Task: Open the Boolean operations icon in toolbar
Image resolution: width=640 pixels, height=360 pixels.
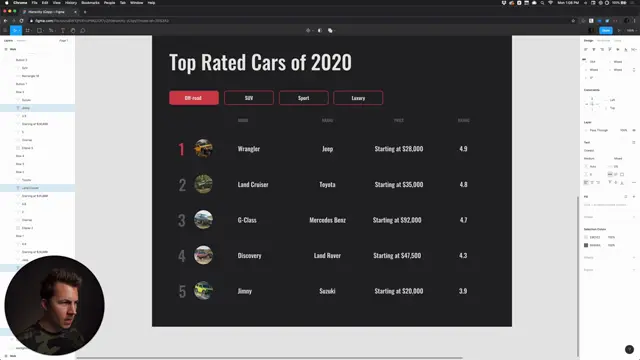Action: pyautogui.click(x=330, y=31)
